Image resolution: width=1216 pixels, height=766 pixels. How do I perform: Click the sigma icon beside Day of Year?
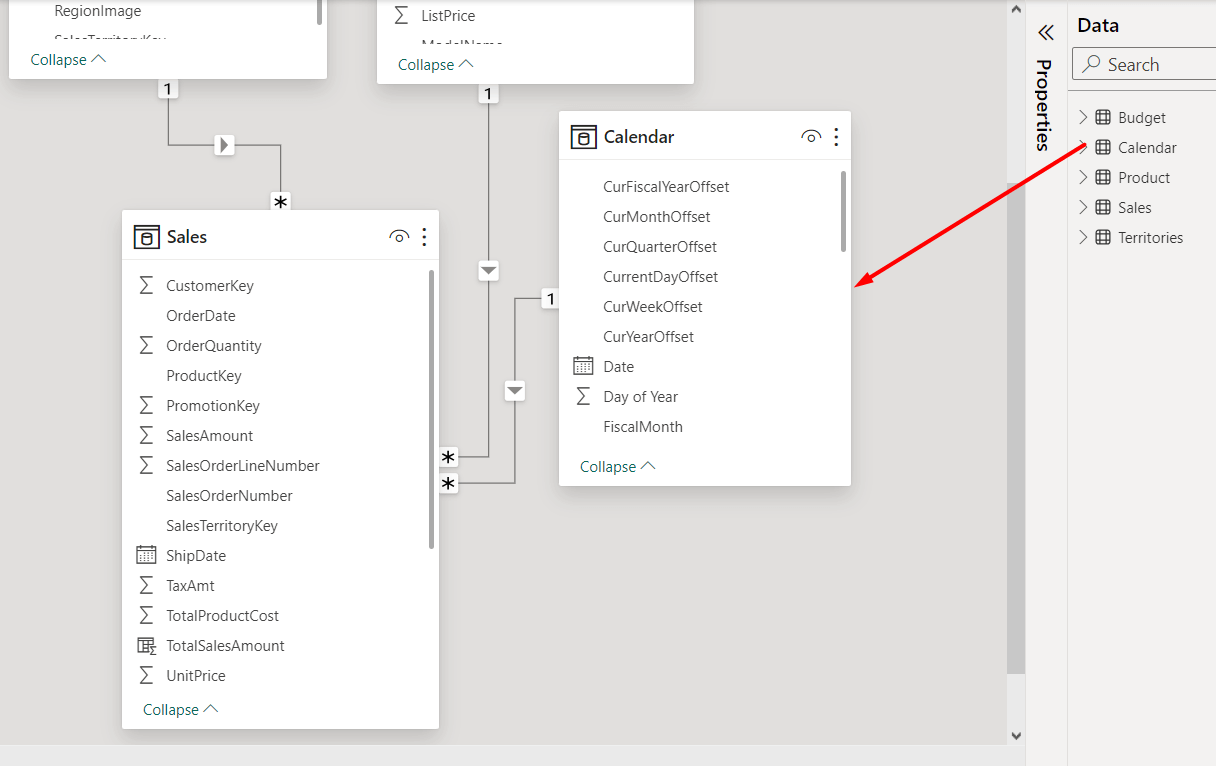[x=583, y=396]
